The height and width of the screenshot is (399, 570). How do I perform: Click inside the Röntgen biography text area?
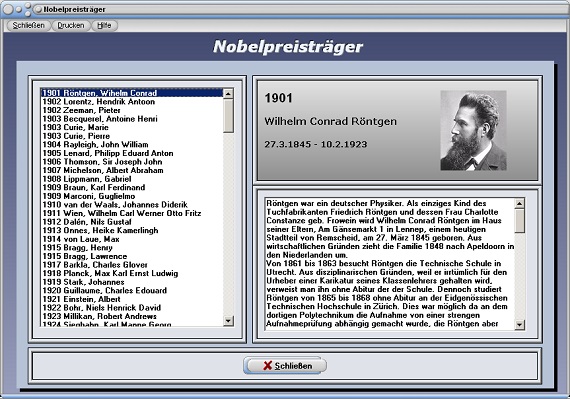(x=390, y=264)
